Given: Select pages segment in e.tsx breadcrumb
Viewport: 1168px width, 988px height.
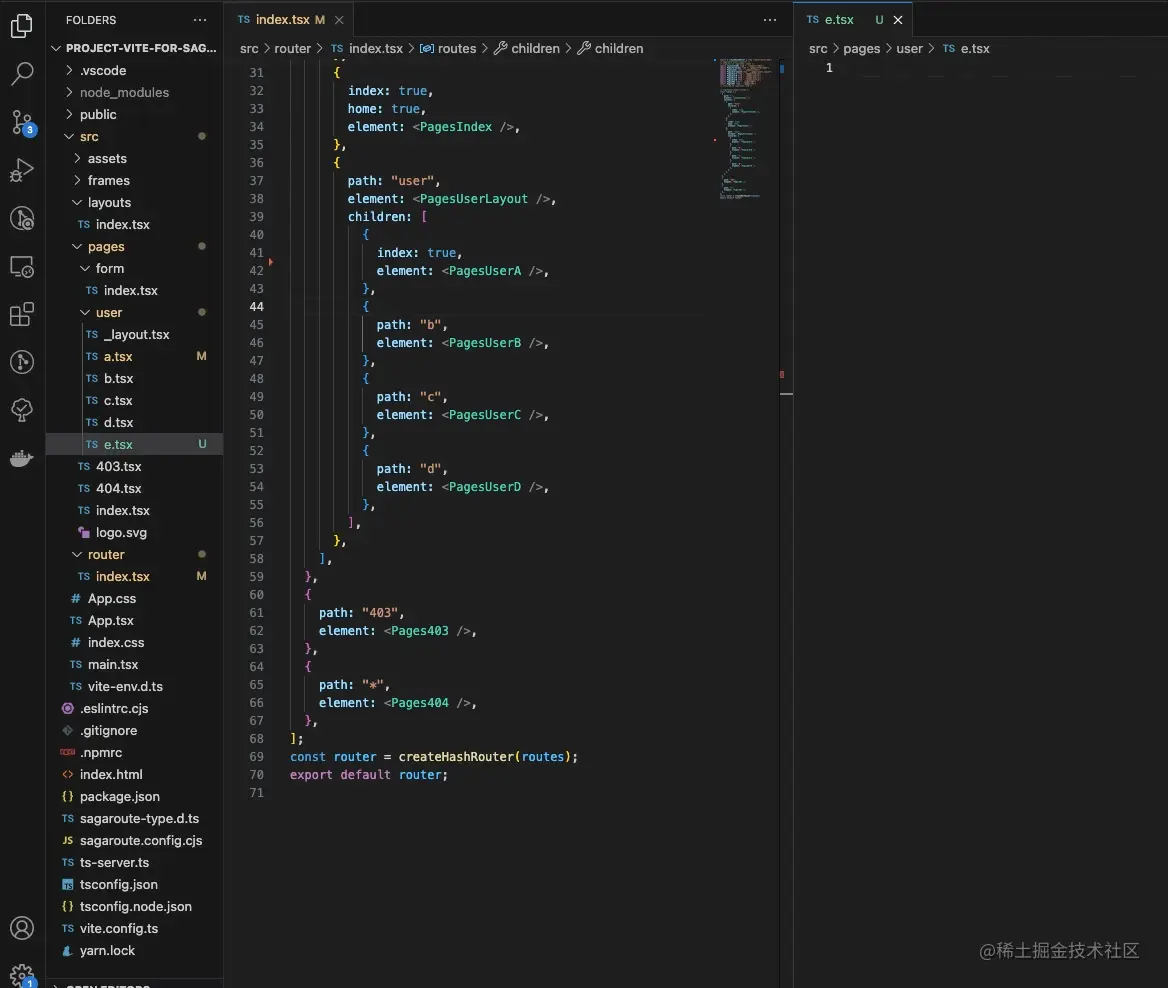Looking at the screenshot, I should 861,48.
